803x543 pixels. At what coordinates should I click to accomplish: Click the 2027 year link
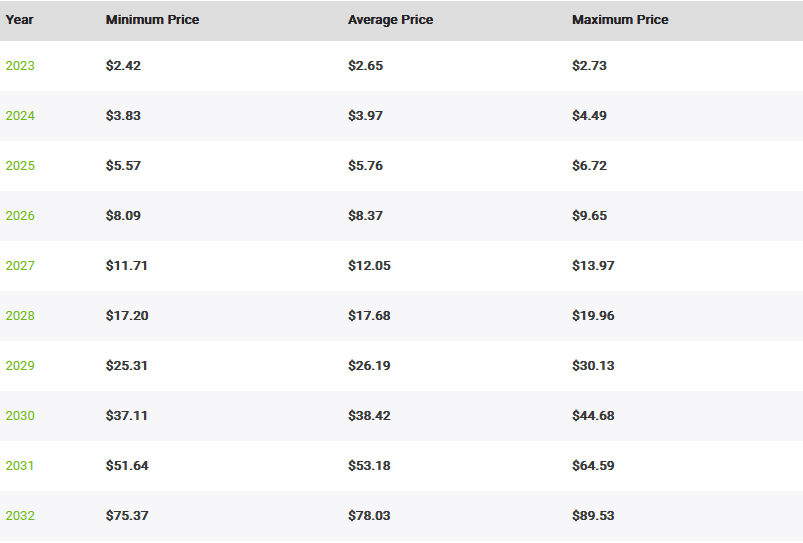click(20, 266)
